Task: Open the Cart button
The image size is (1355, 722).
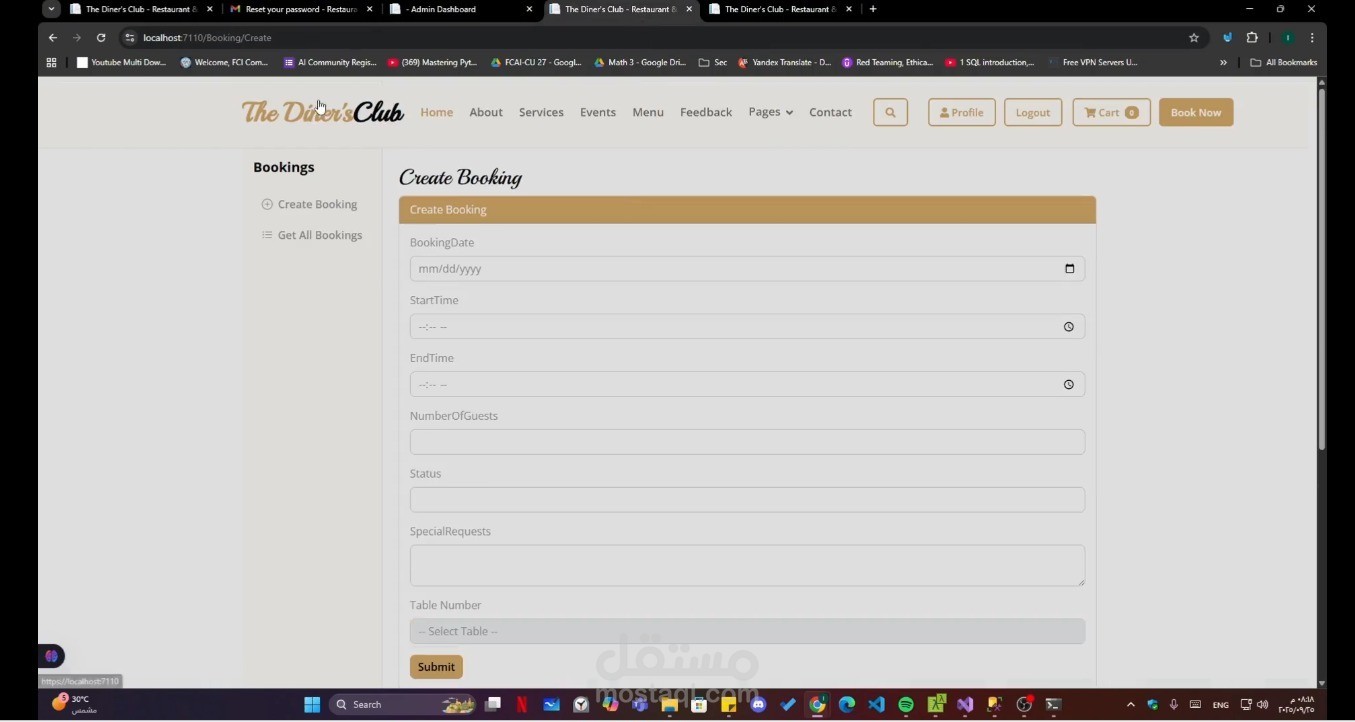Action: tap(1111, 112)
